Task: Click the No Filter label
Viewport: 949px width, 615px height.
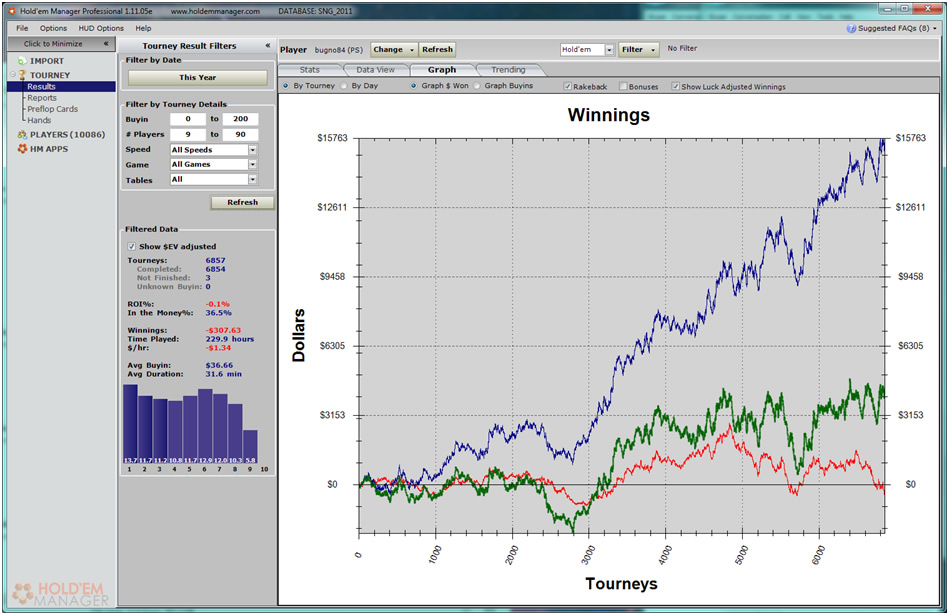Action: pos(682,48)
